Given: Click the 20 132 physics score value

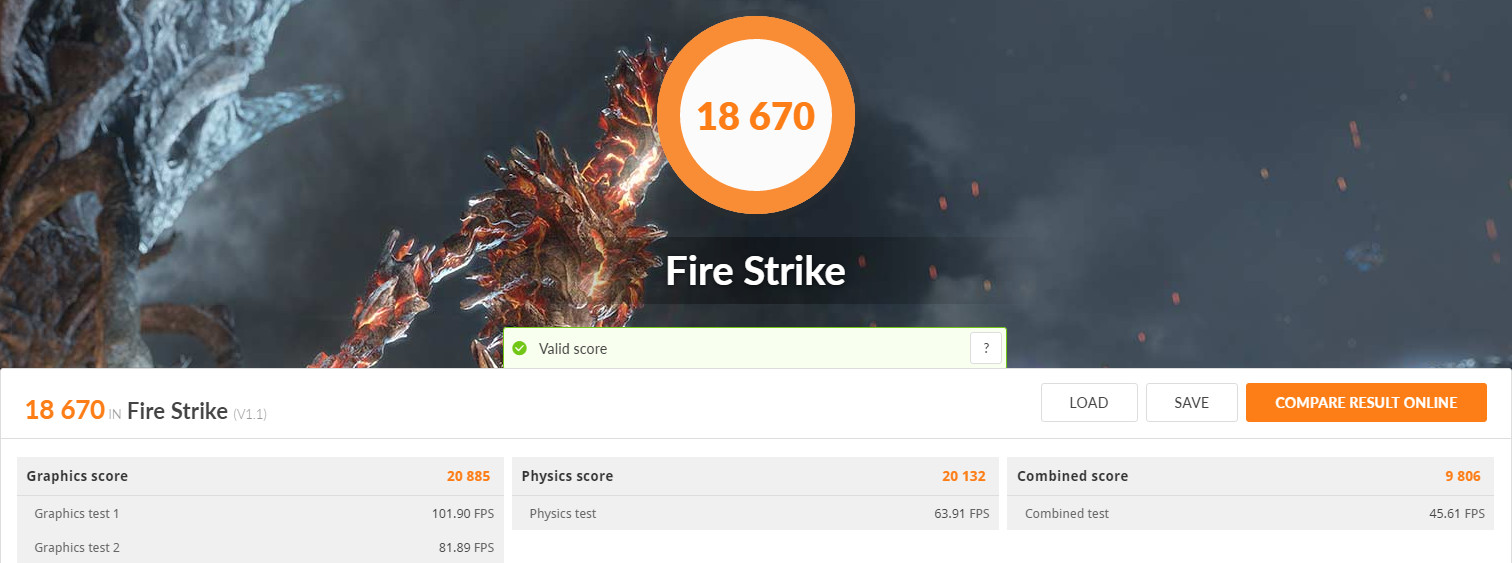Looking at the screenshot, I should pos(964,476).
